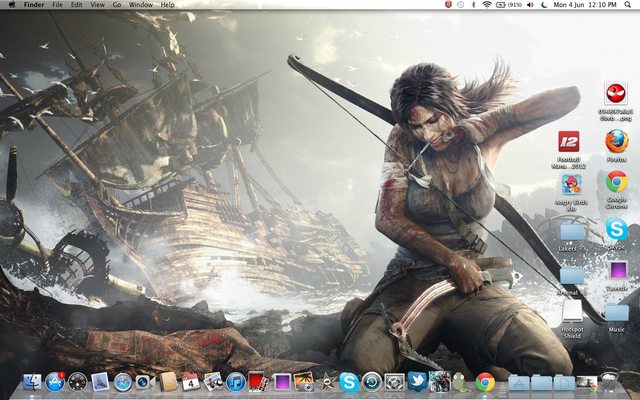This screenshot has width=640, height=400.
Task: Select the Lakers folder on desktop
Action: pos(572,231)
